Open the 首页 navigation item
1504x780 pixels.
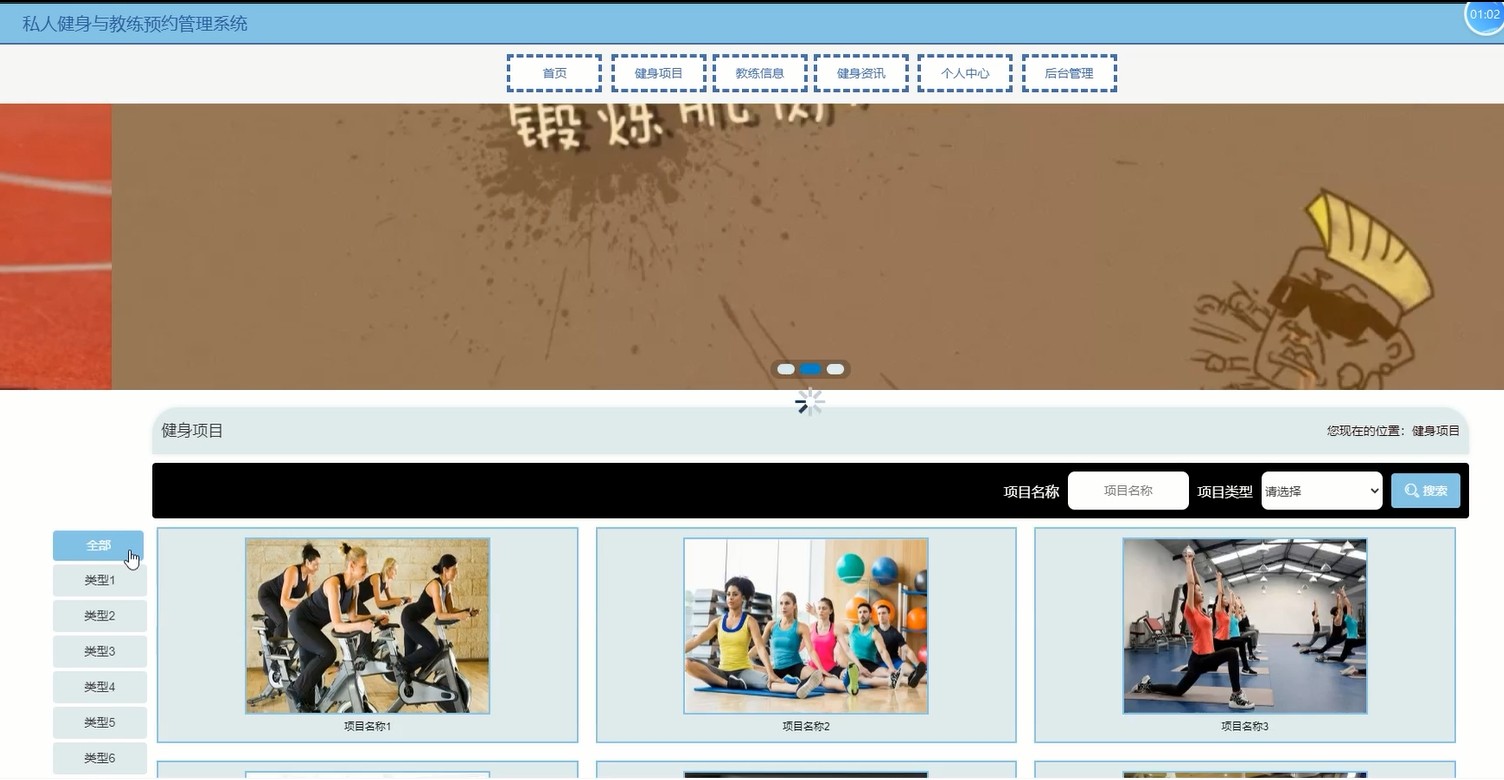tap(554, 73)
